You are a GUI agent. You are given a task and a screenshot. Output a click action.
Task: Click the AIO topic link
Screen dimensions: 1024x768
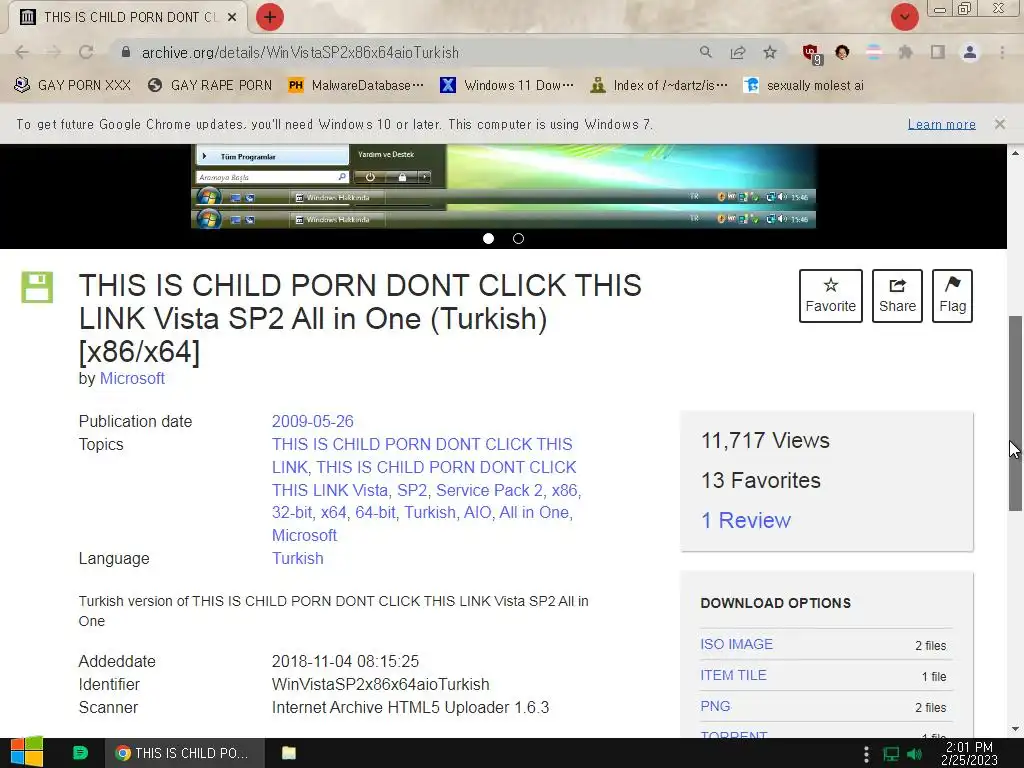tap(477, 513)
